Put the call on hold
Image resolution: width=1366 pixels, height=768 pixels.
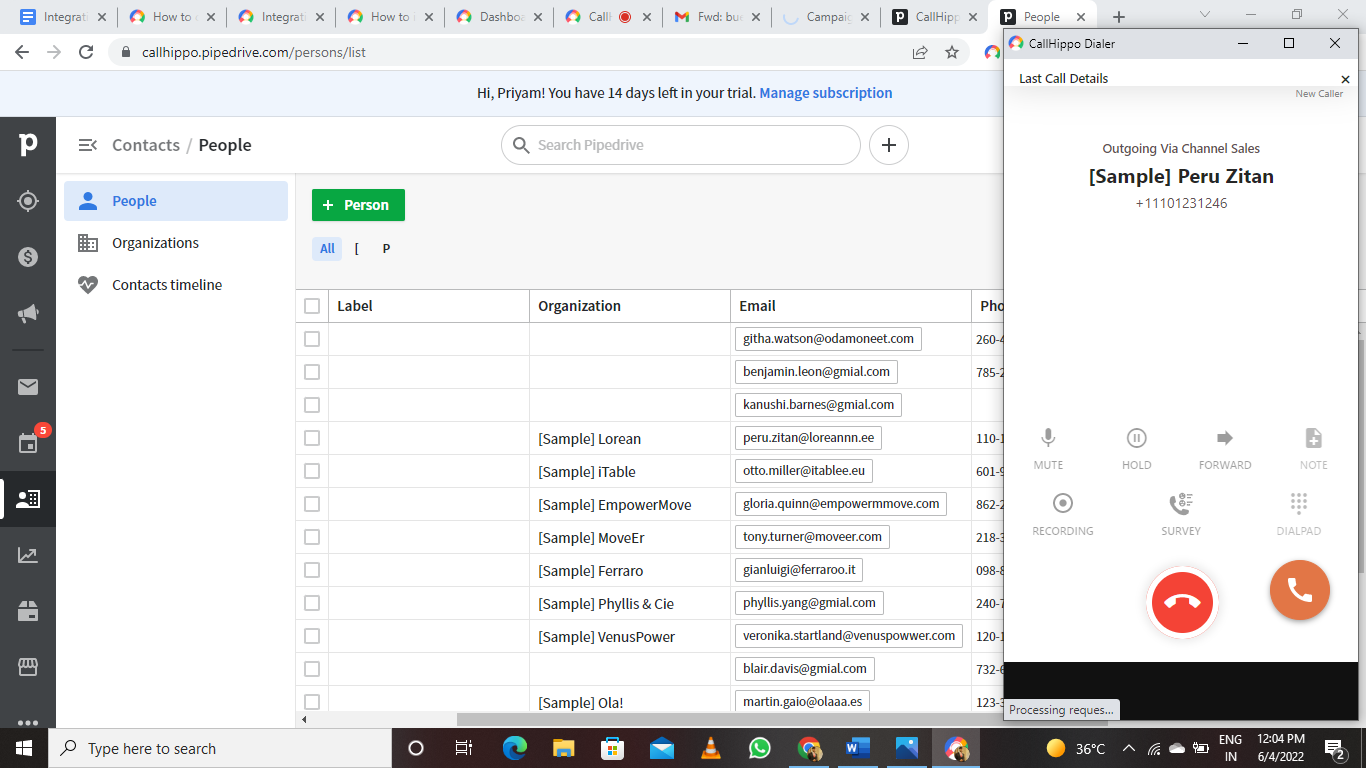pyautogui.click(x=1137, y=448)
